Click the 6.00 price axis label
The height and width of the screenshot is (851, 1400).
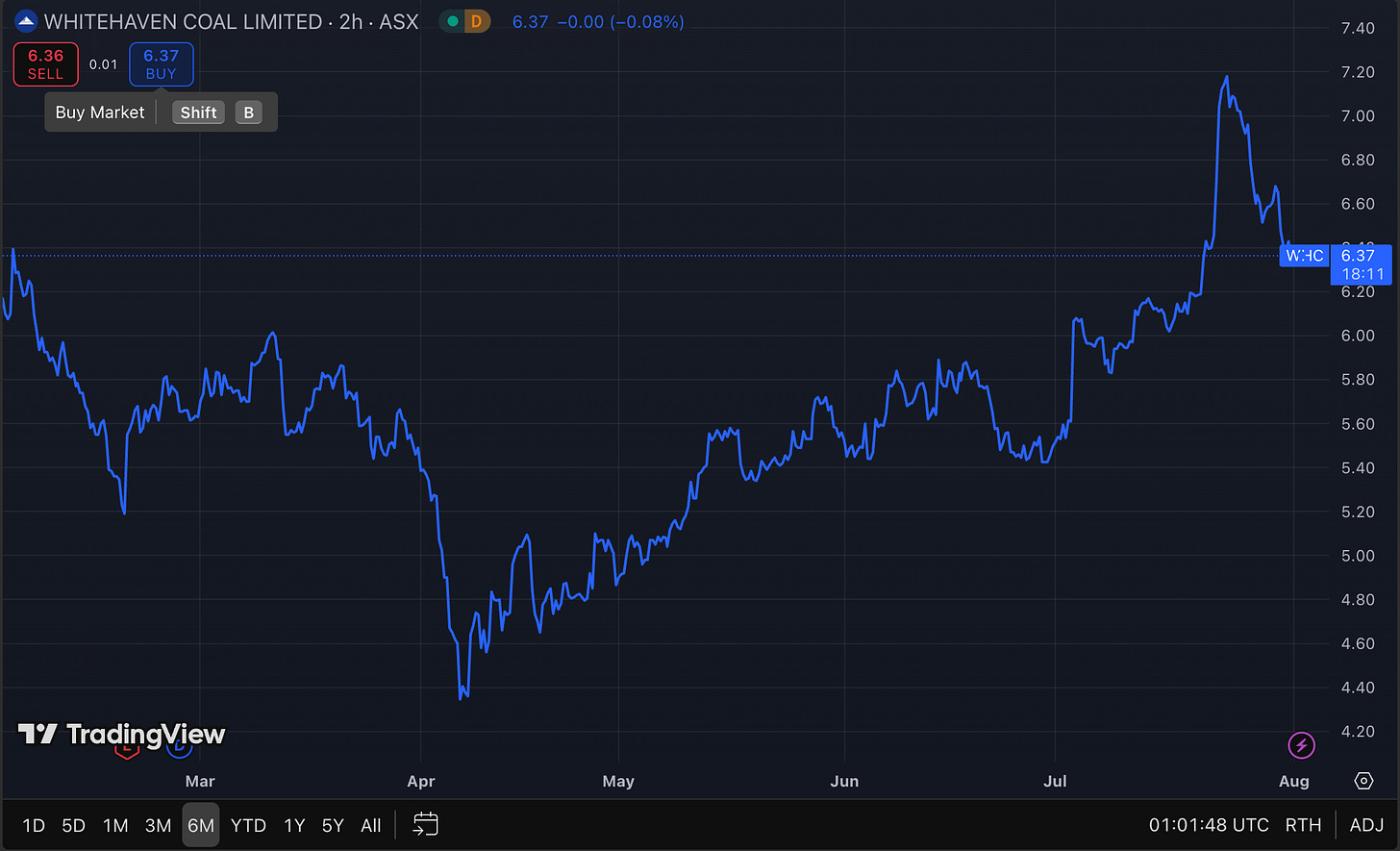[x=1358, y=336]
